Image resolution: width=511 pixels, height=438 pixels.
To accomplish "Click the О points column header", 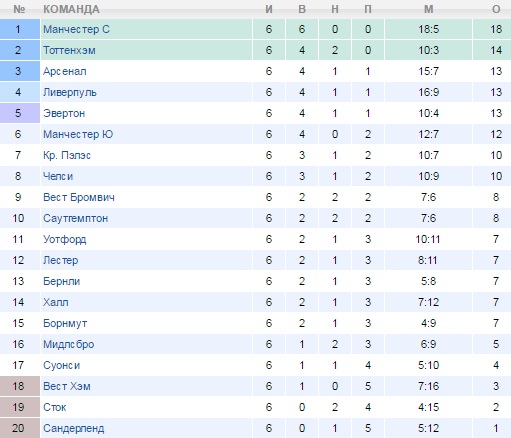I will pos(496,9).
